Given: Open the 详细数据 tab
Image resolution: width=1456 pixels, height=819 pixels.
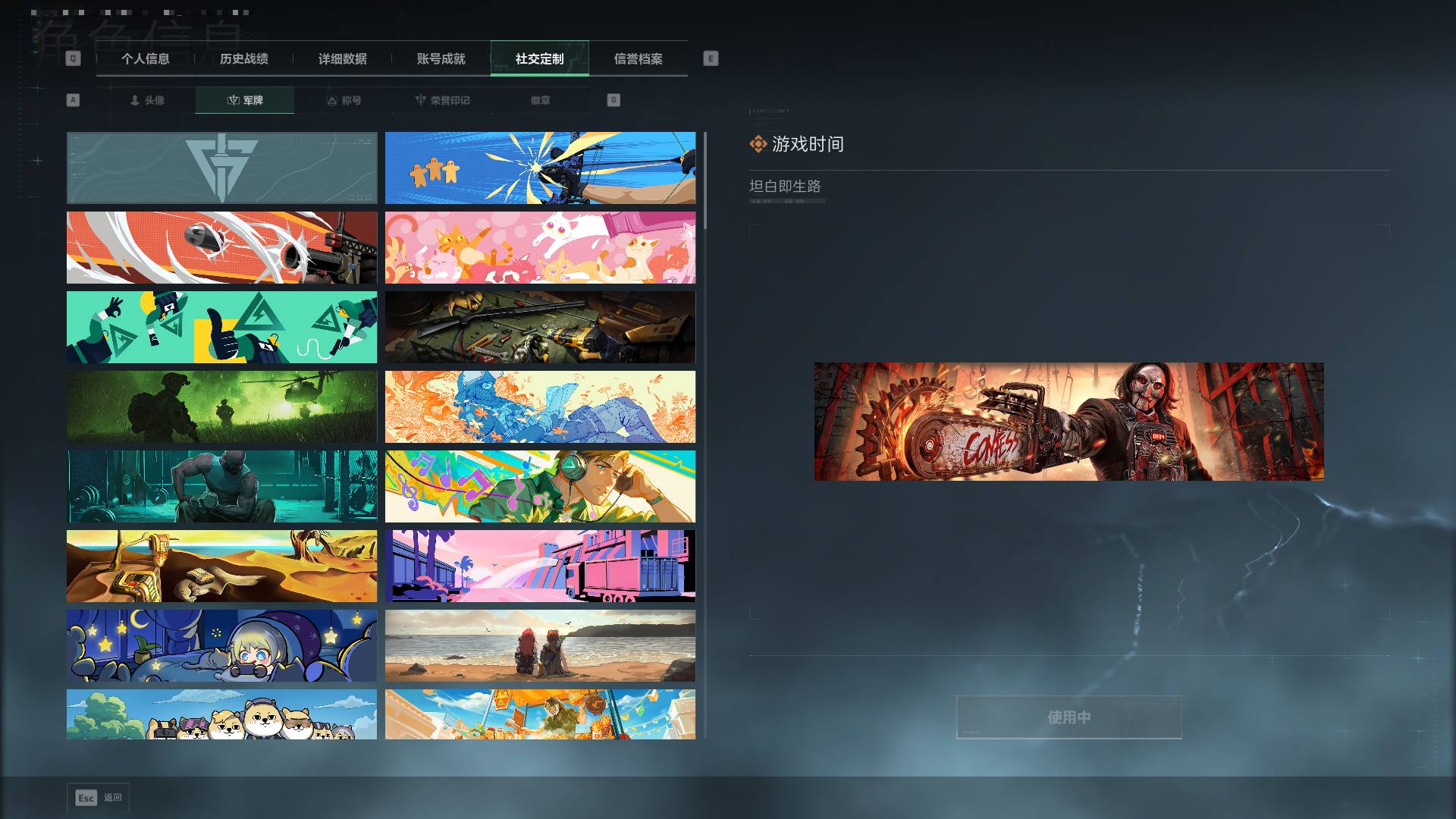Looking at the screenshot, I should coord(343,58).
